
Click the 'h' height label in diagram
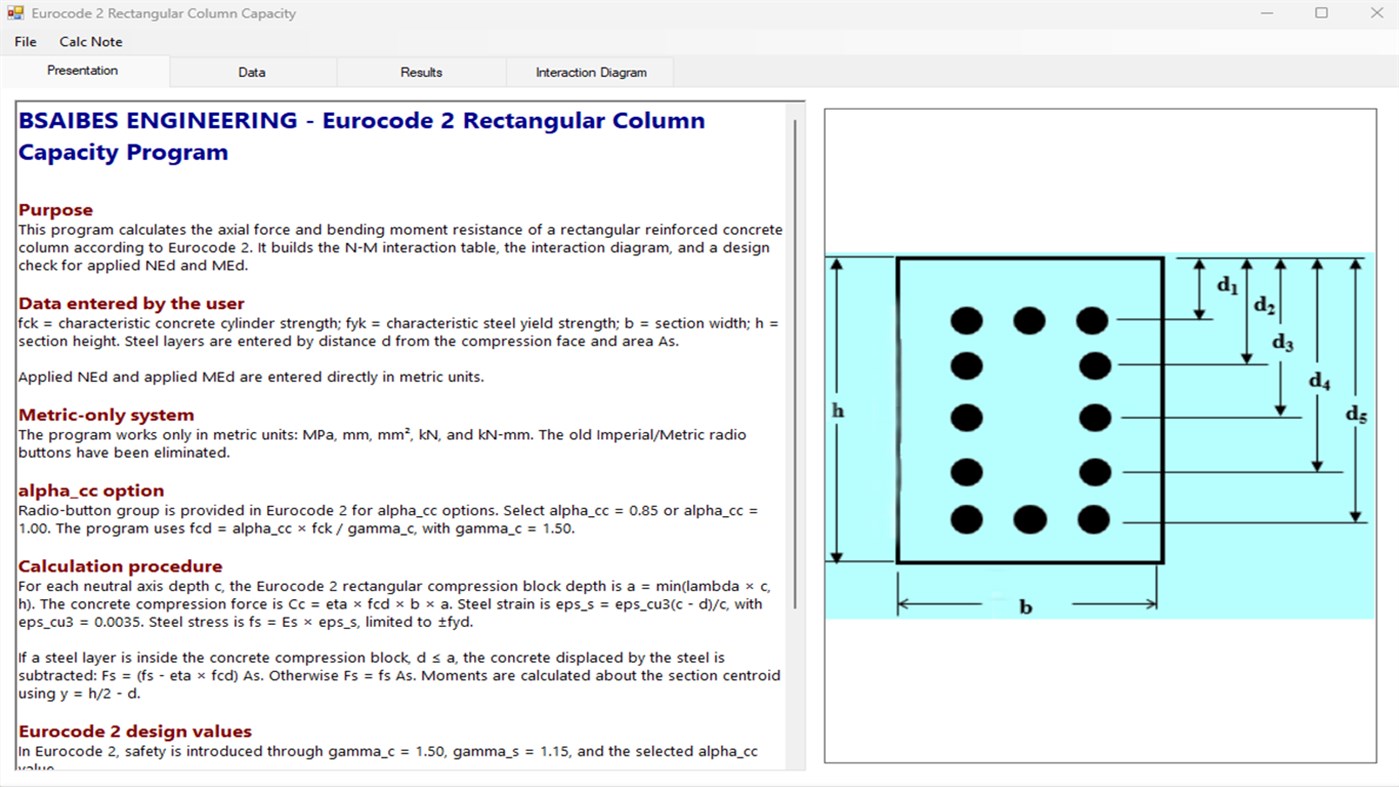[838, 410]
